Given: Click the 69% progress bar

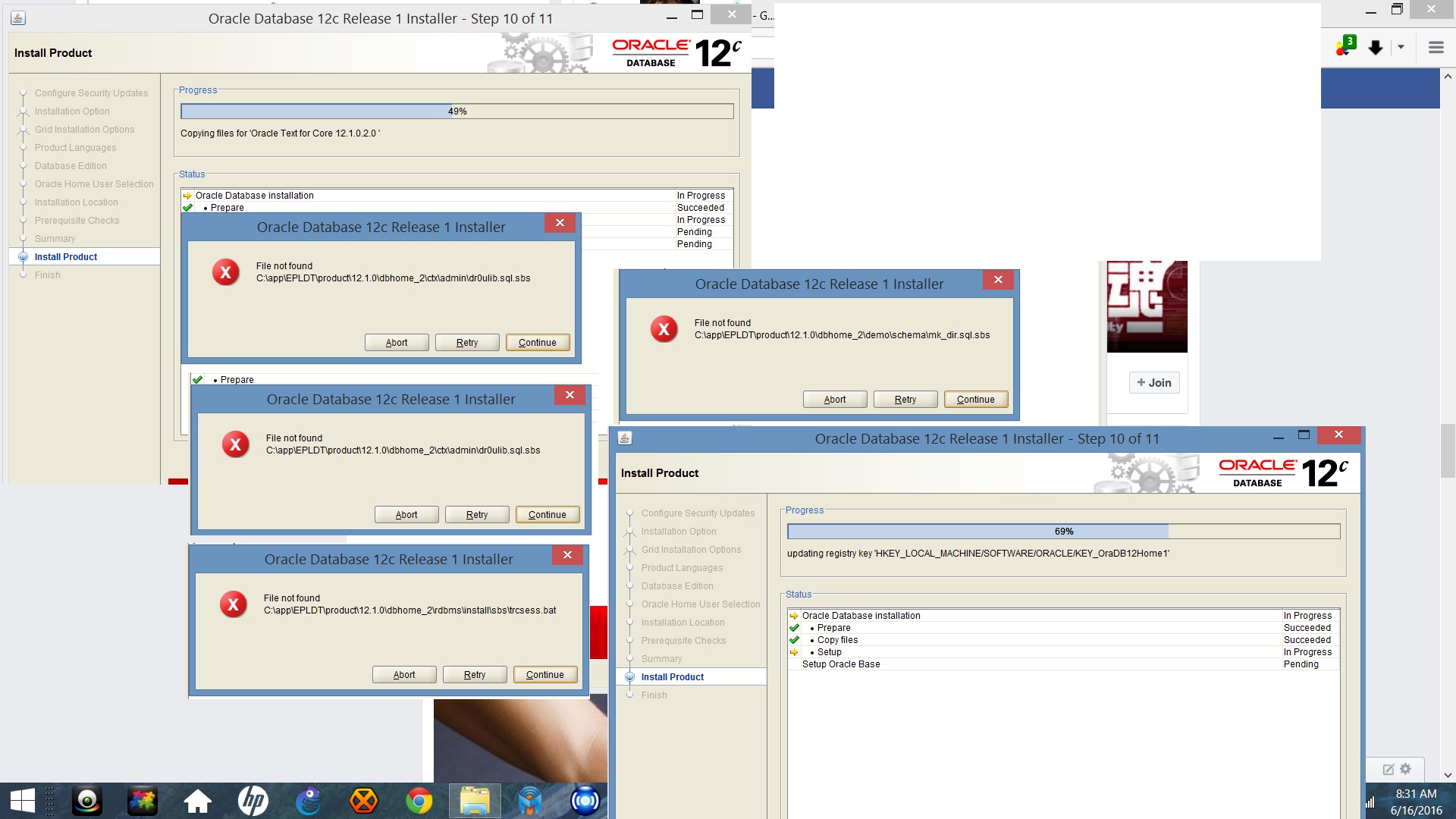Looking at the screenshot, I should coord(1063,532).
